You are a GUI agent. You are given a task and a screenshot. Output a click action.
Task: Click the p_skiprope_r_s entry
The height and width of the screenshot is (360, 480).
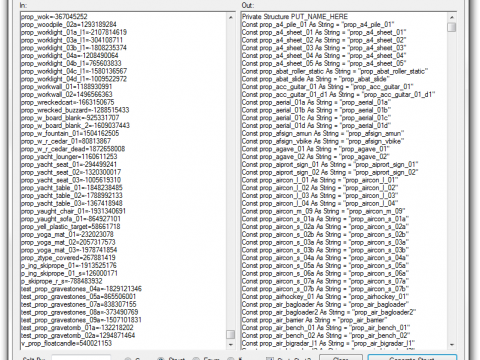pyautogui.click(x=62, y=281)
